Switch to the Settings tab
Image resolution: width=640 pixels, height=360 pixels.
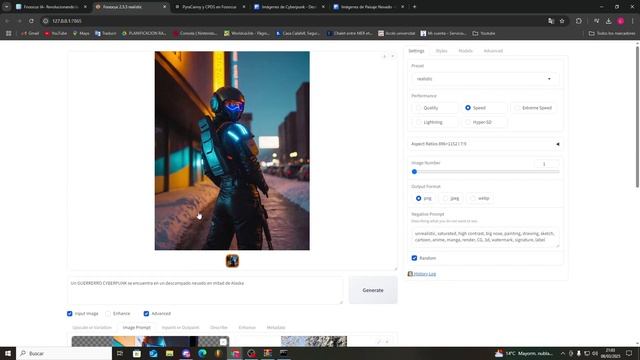416,51
